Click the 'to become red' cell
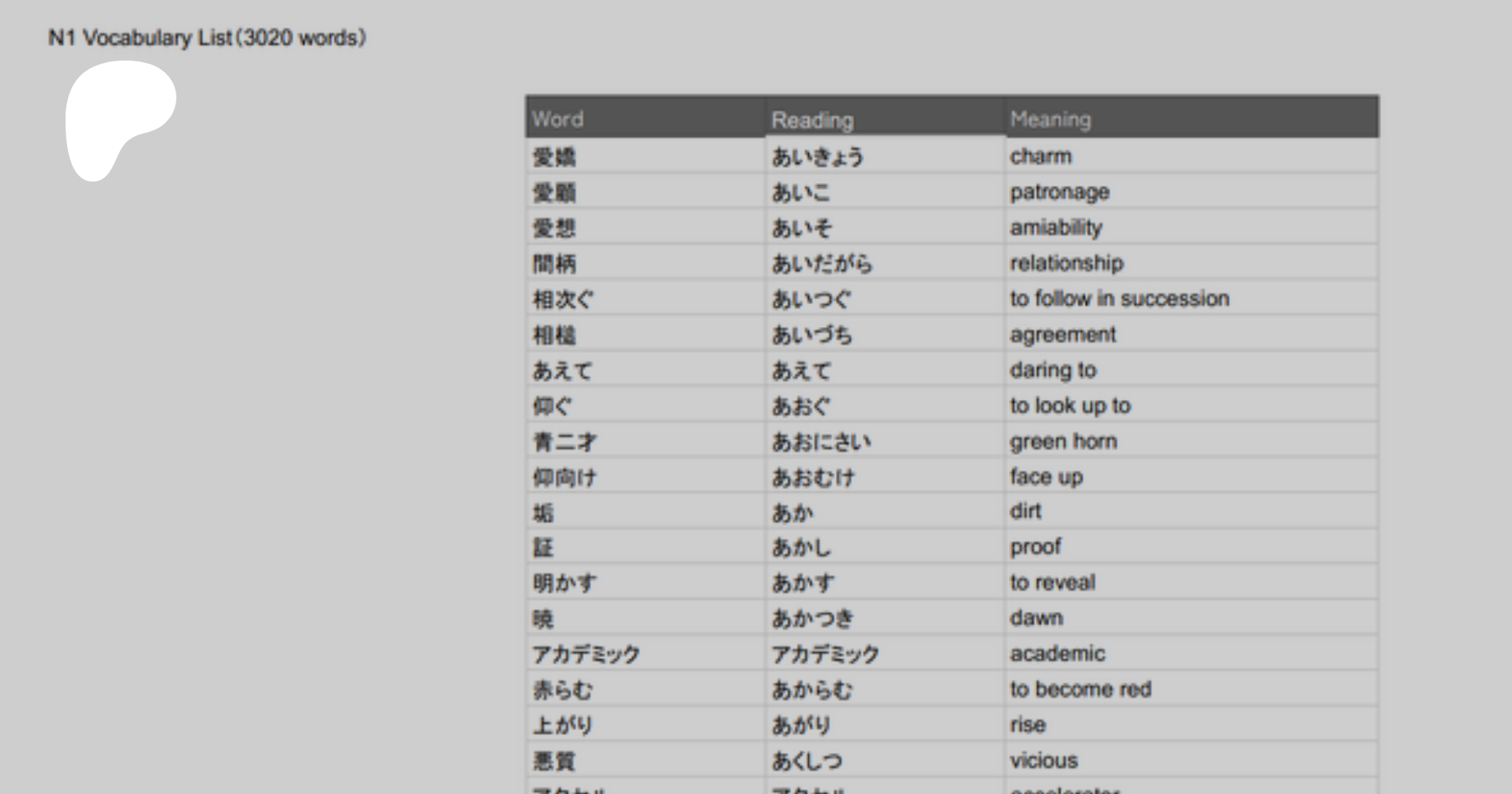This screenshot has width=1512, height=794. coord(1080,689)
